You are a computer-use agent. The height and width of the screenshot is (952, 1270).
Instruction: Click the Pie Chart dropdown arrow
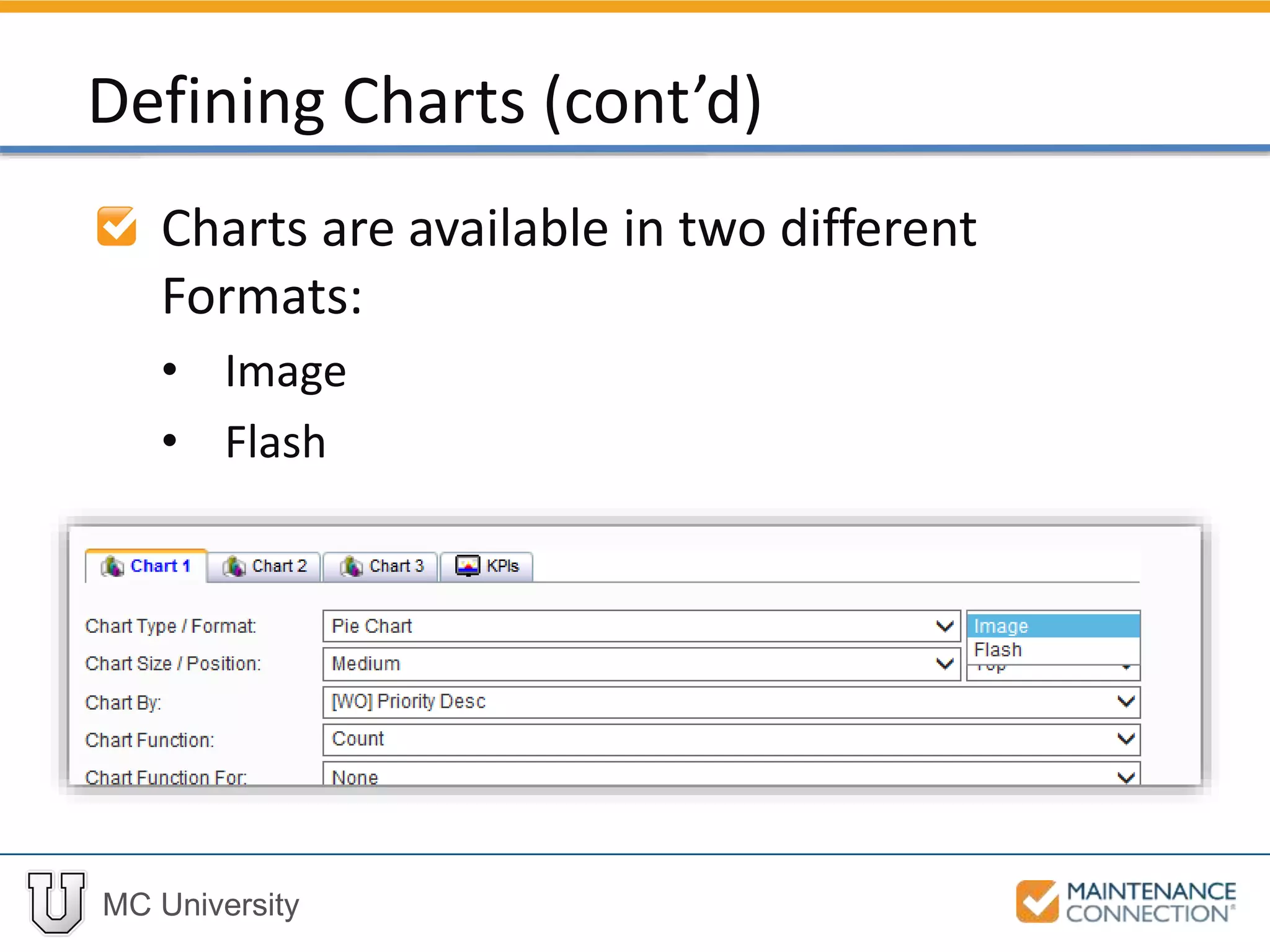(944, 626)
